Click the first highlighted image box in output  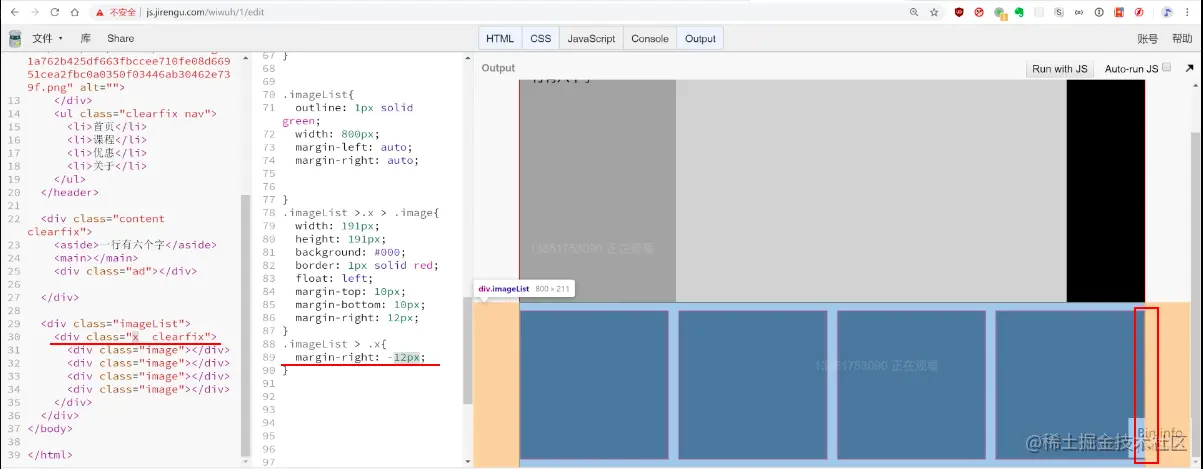594,384
